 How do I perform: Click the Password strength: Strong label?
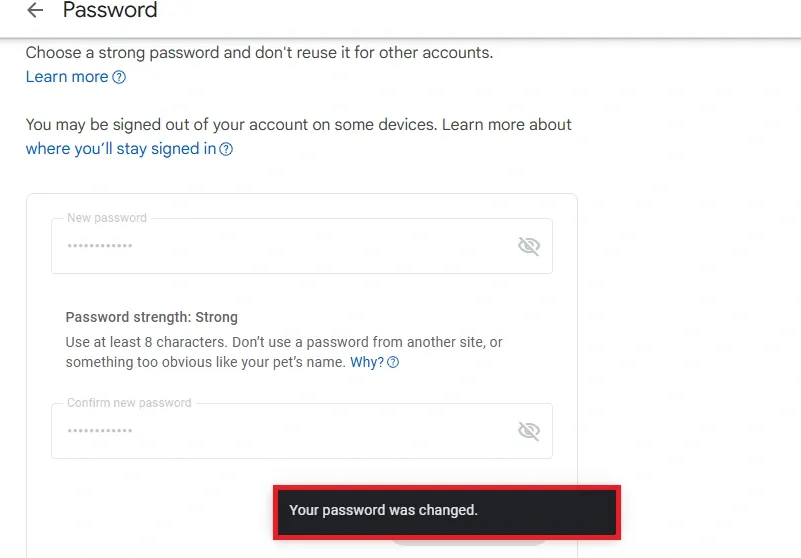[x=151, y=317]
